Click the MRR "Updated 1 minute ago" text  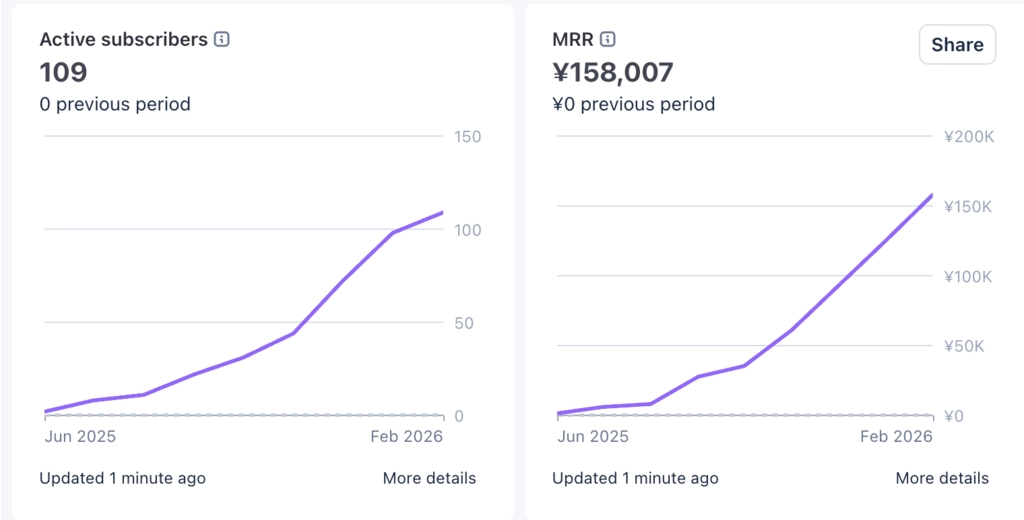point(635,478)
